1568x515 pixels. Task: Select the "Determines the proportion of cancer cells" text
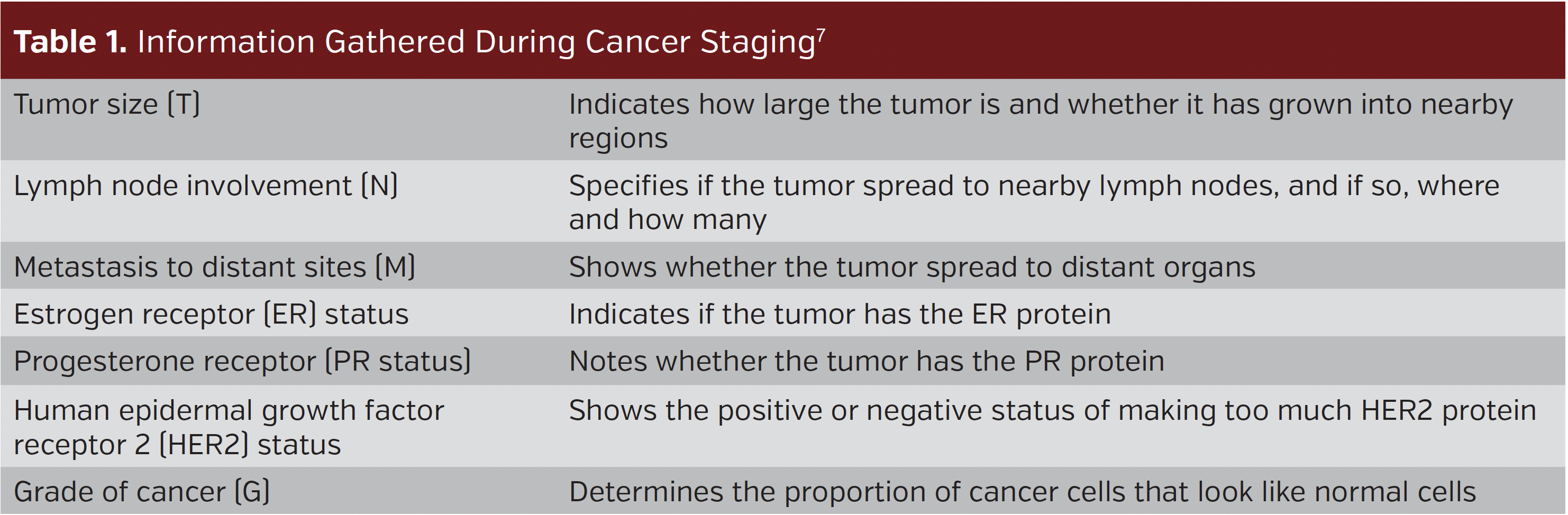(1022, 492)
